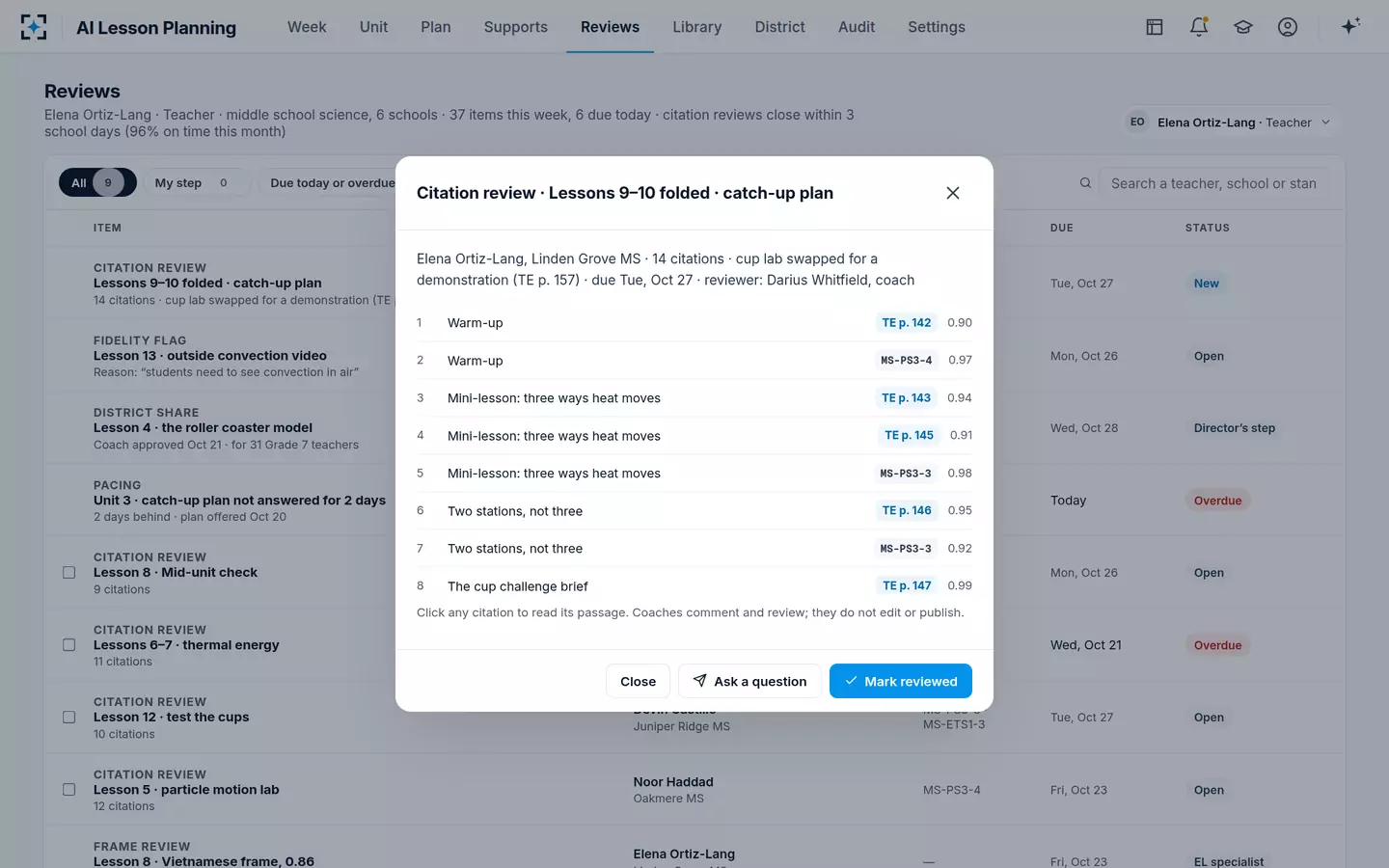Open the District tab

click(x=779, y=27)
